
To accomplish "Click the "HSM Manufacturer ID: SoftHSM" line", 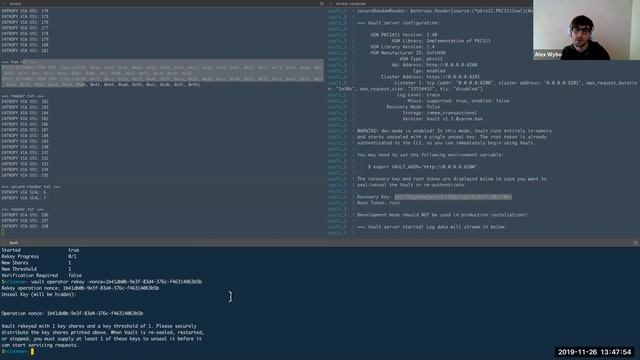I will coord(408,53).
